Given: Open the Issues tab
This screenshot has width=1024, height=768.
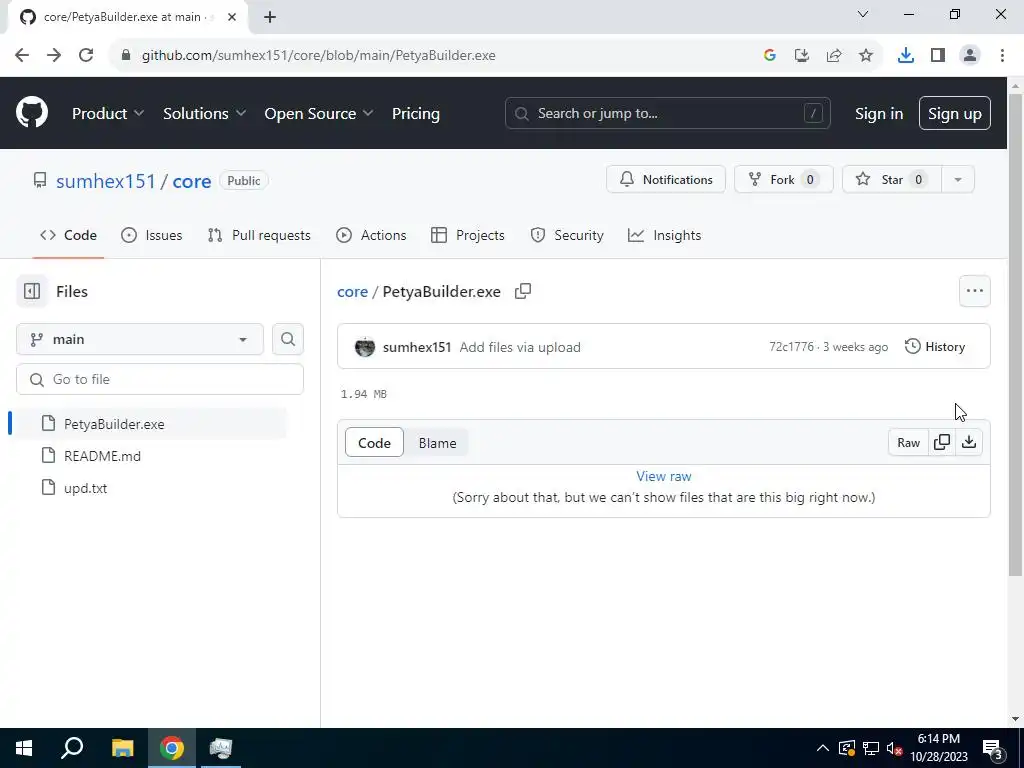Looking at the screenshot, I should [152, 235].
